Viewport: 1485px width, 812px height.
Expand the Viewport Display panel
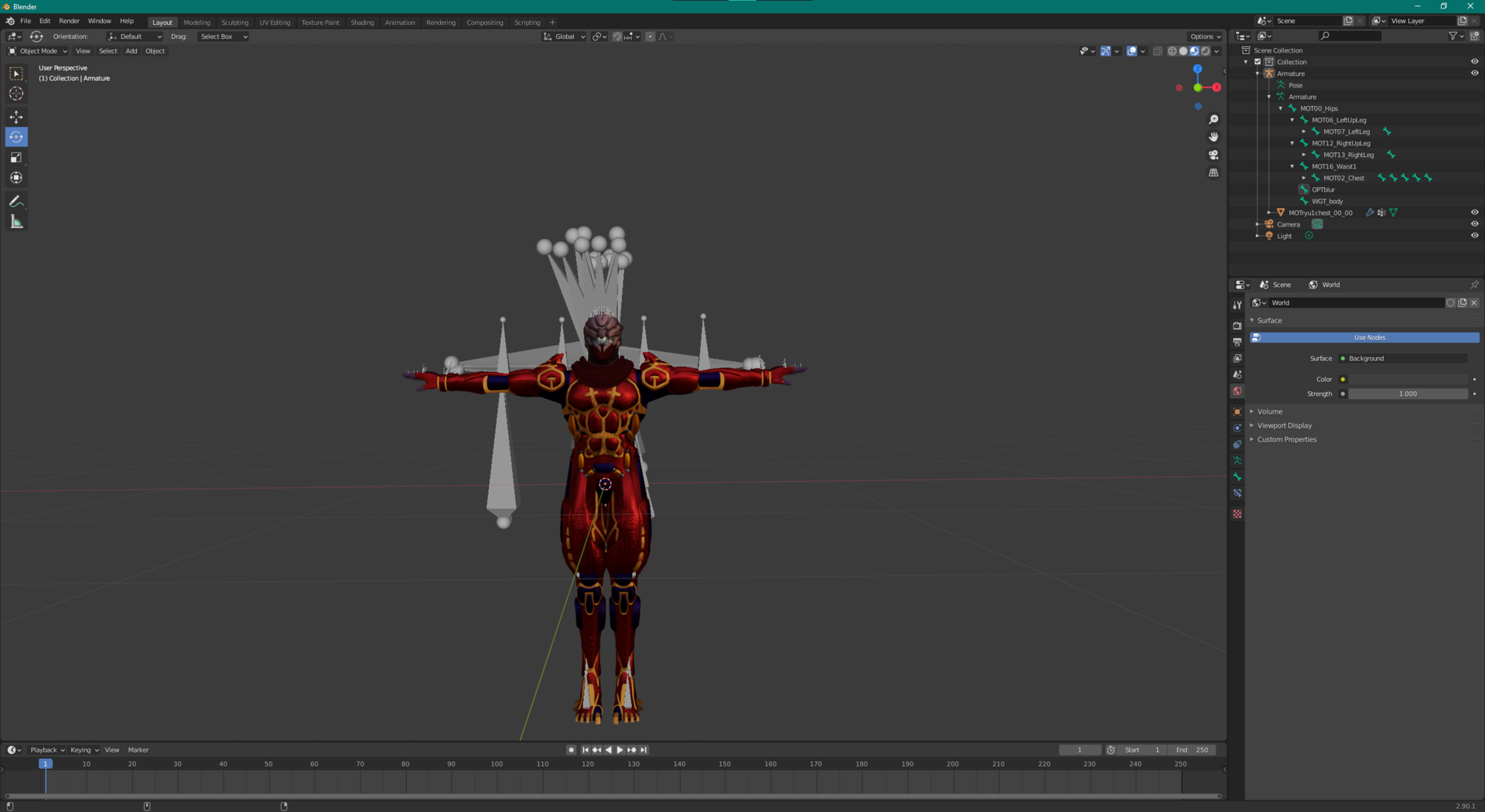click(1284, 425)
